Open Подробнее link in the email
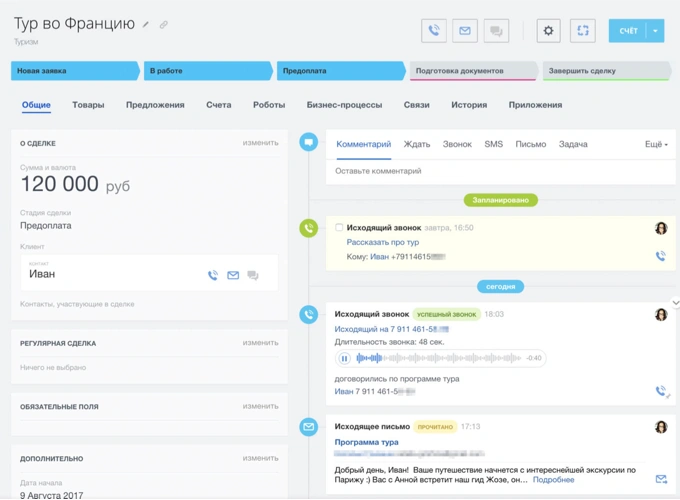Image resolution: width=680 pixels, height=500 pixels. [x=553, y=480]
